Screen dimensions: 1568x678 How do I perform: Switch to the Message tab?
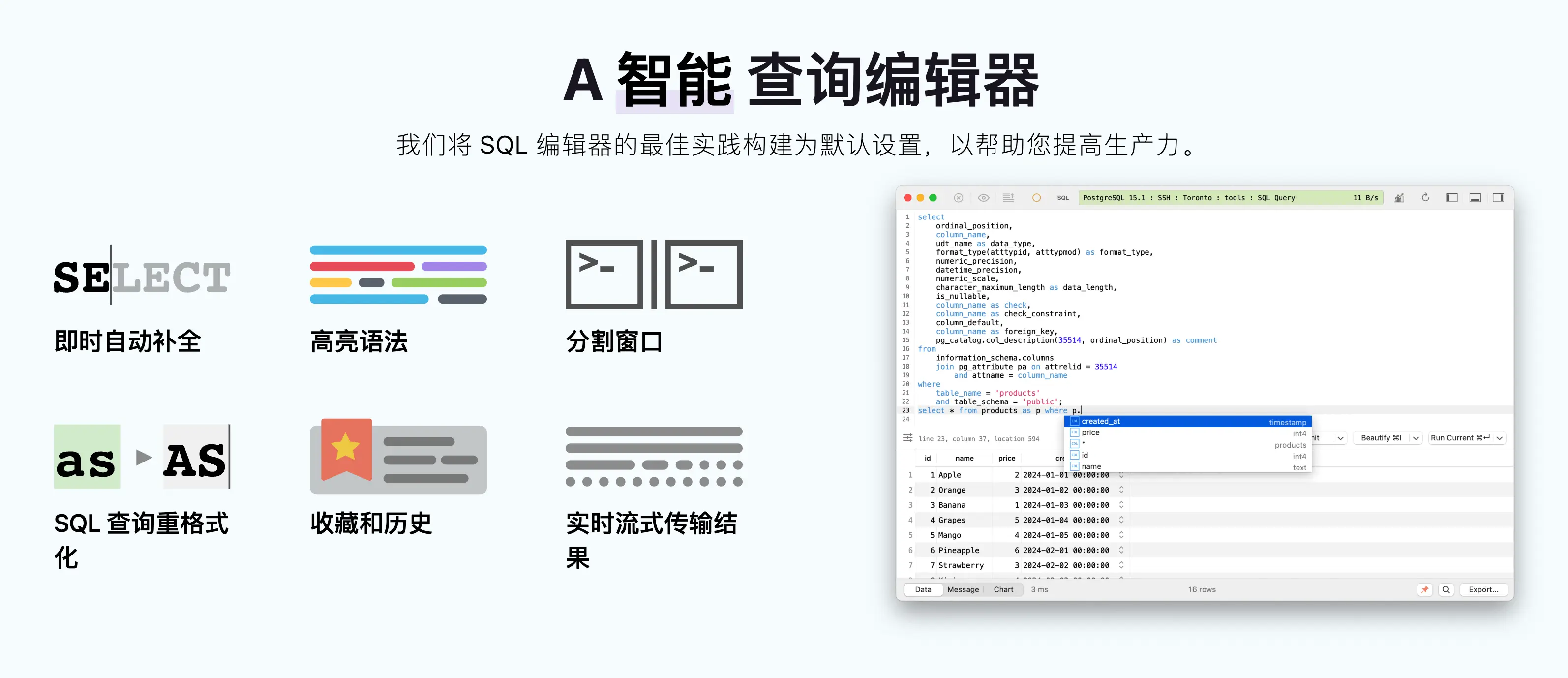[963, 589]
